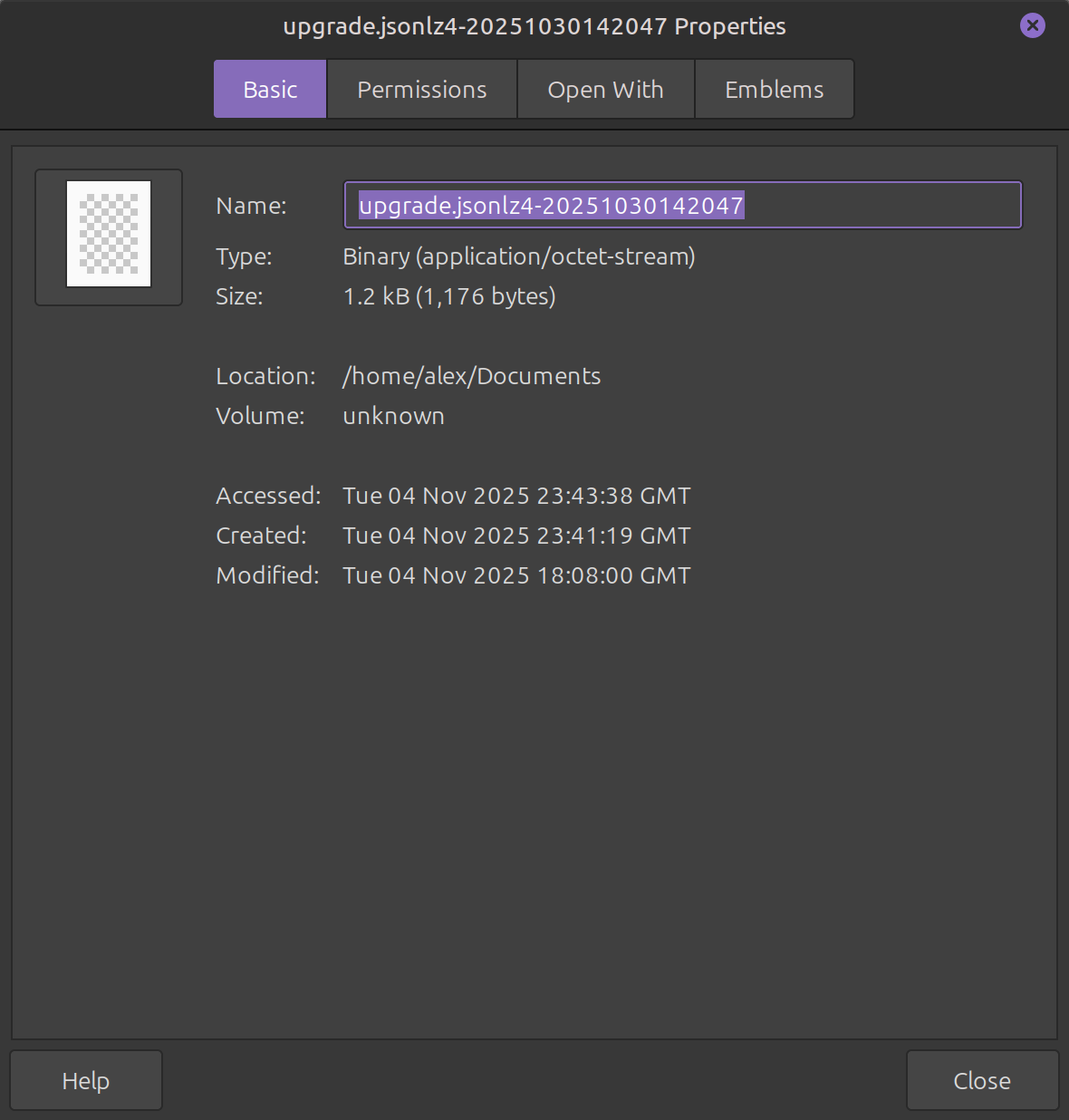Click the Accessed timestamp 23:43:38 GMT
Screen dimensions: 1069x1120
[x=516, y=496]
